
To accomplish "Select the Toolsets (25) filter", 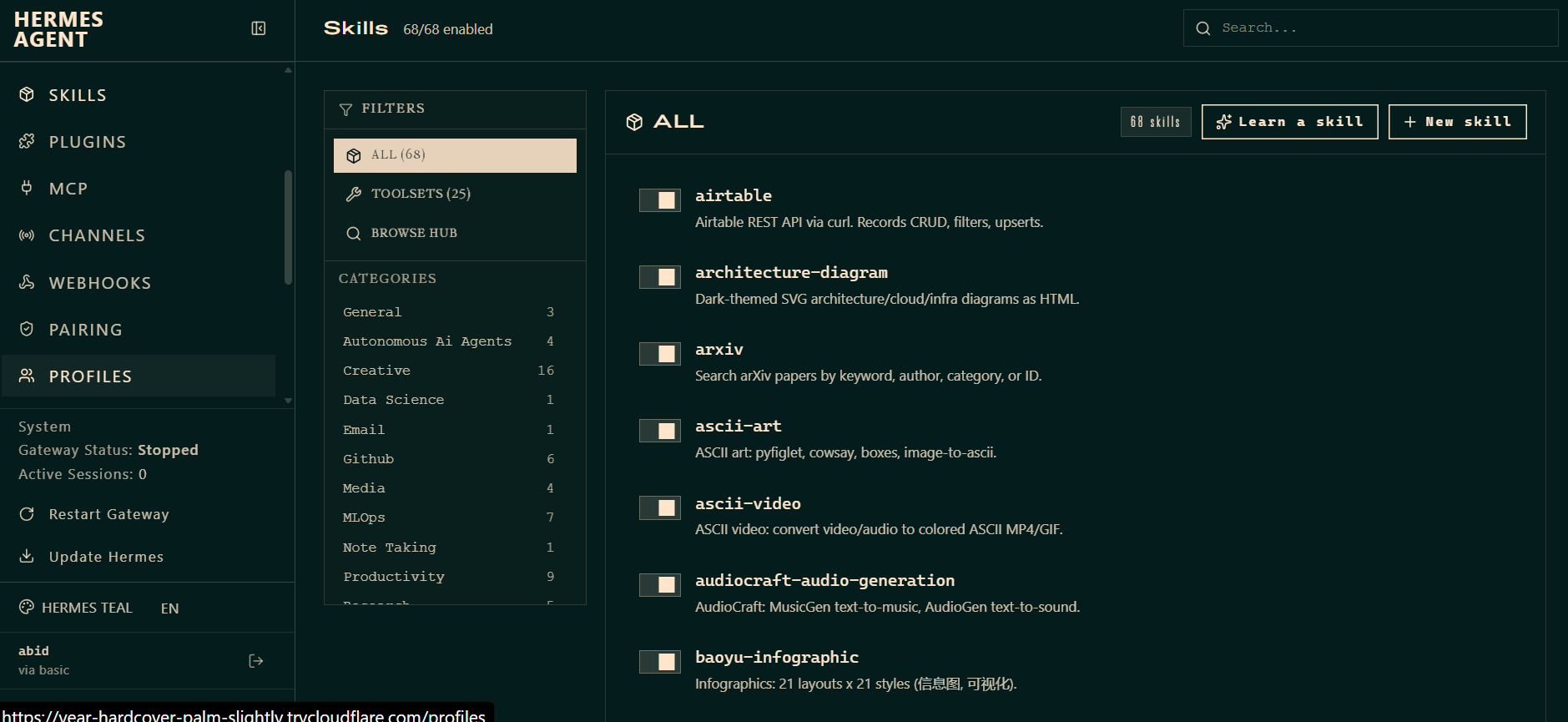I will (455, 194).
